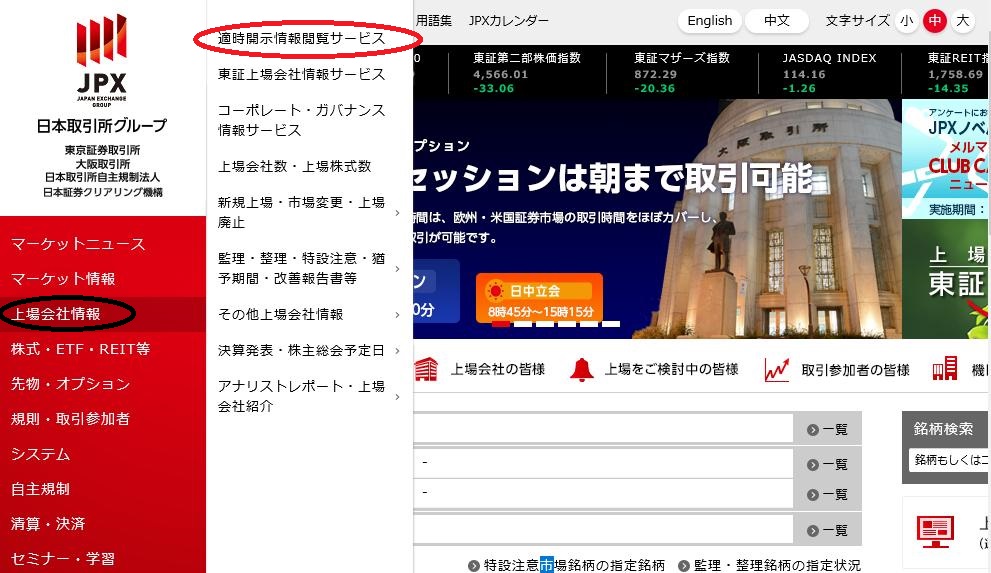Open 株式・ETF・REIT等 sidebar item
991x573 pixels.
(80, 349)
